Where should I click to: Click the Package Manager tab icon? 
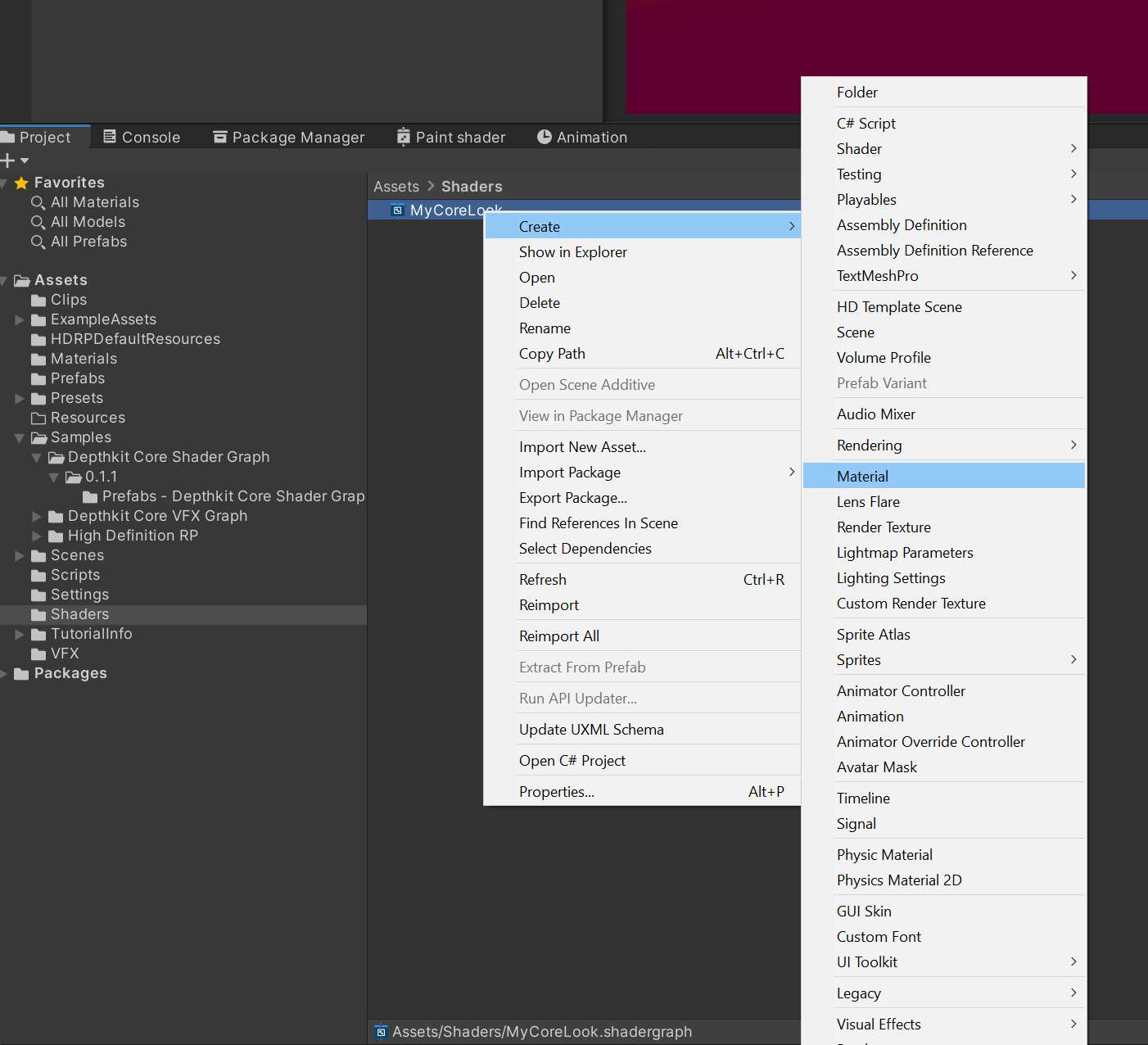[x=220, y=137]
